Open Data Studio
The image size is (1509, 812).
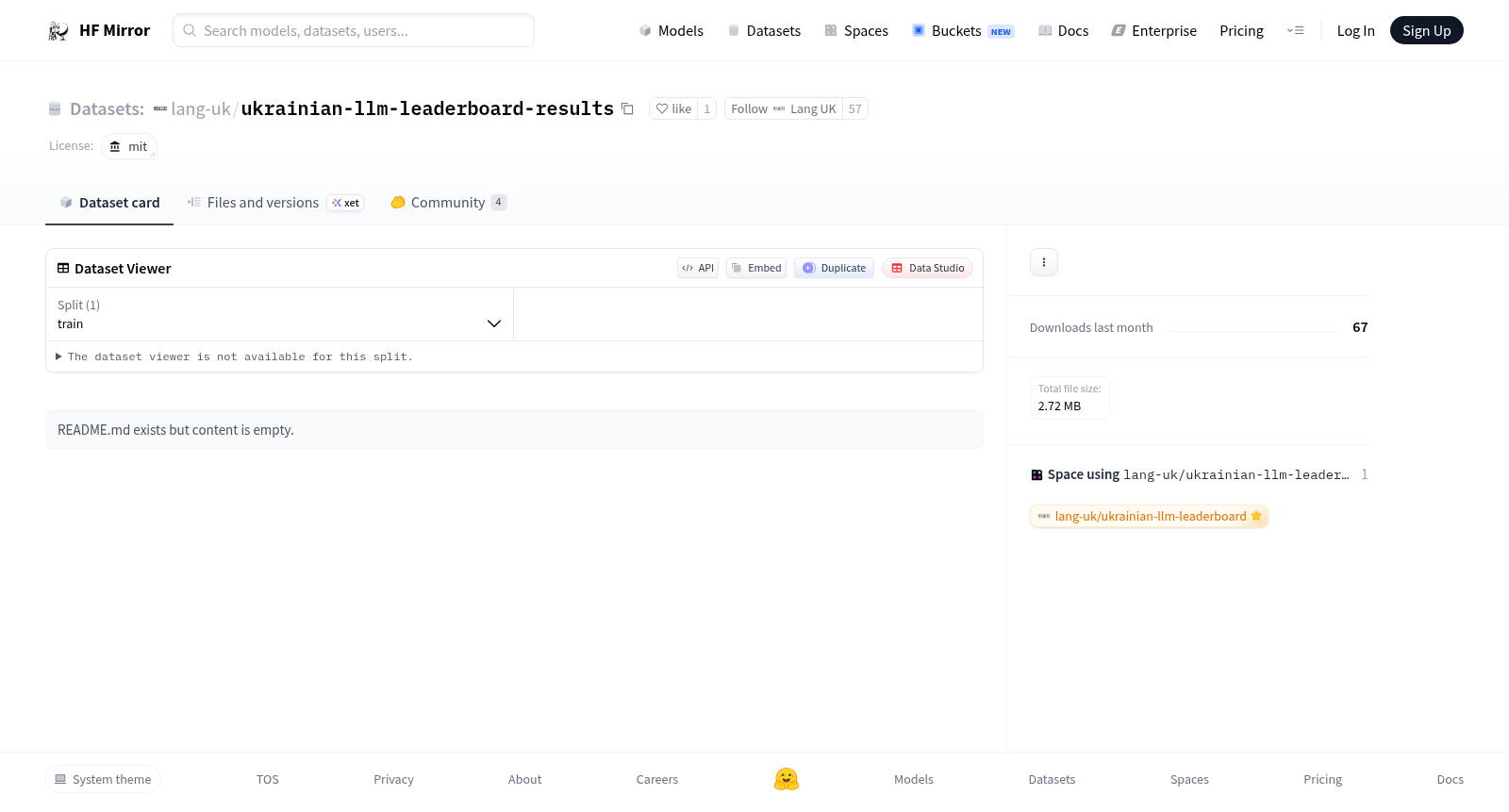927,268
